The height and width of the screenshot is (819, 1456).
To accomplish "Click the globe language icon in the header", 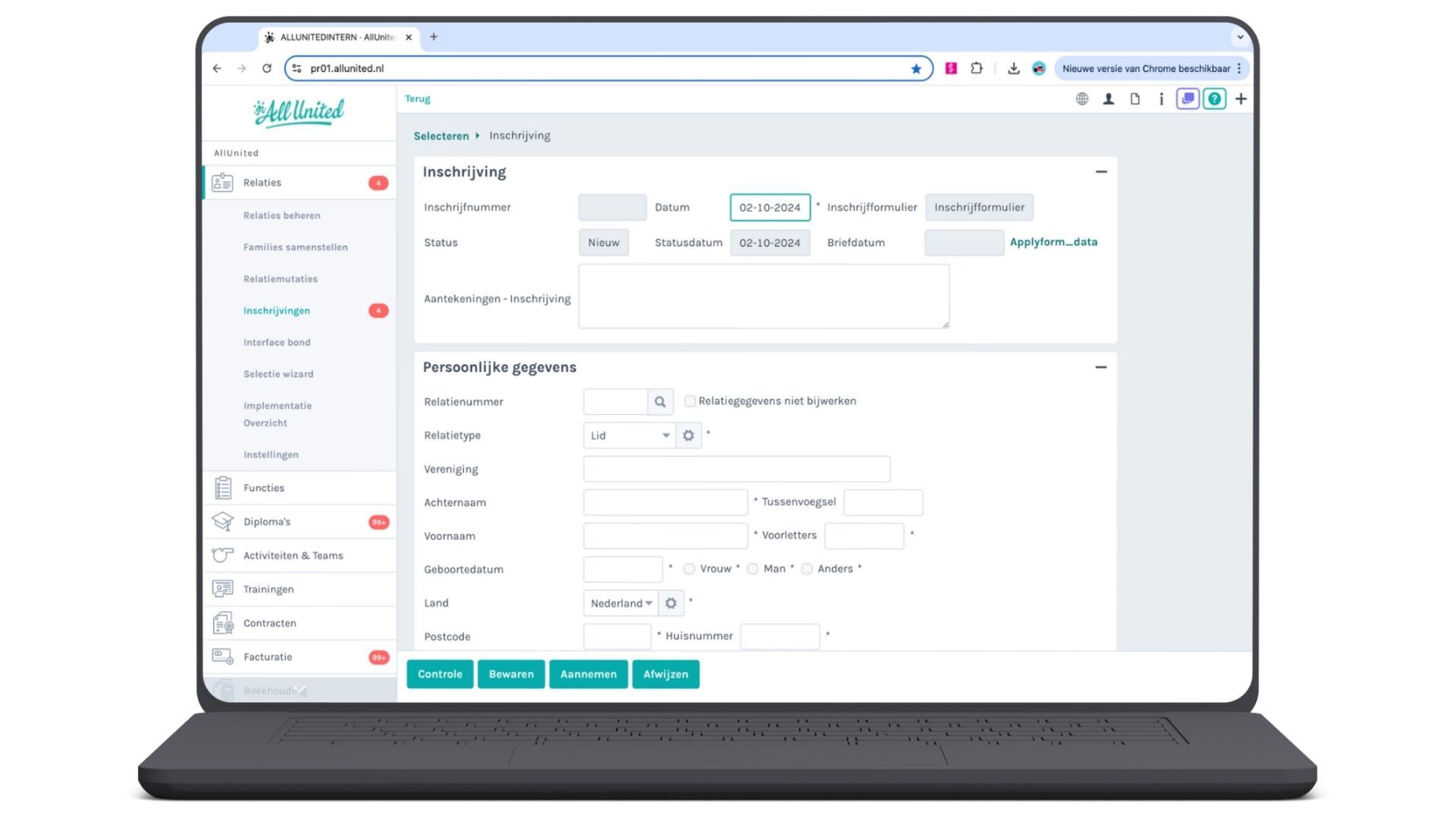I will [1081, 99].
